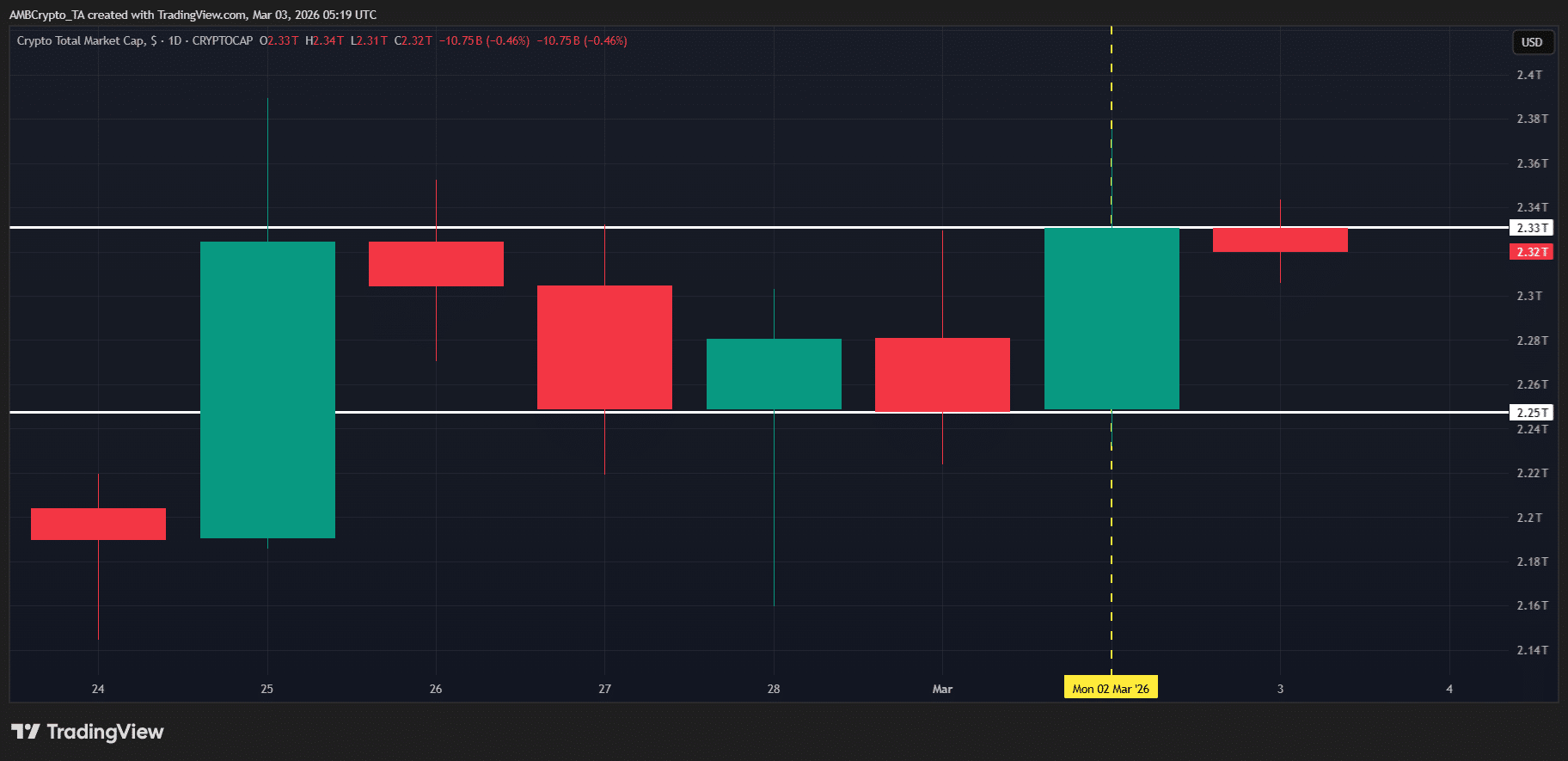Select the red candle on the 24th
Viewport: 1568px width, 761px height.
pos(98,524)
